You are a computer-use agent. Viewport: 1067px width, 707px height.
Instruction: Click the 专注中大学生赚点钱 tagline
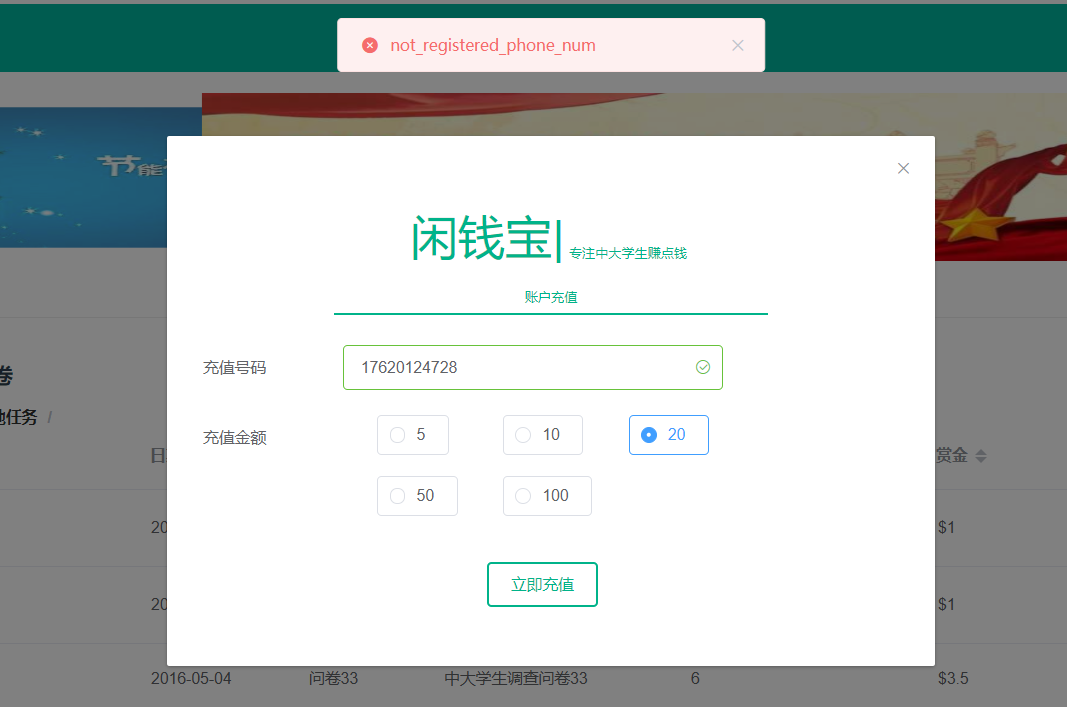click(x=628, y=253)
